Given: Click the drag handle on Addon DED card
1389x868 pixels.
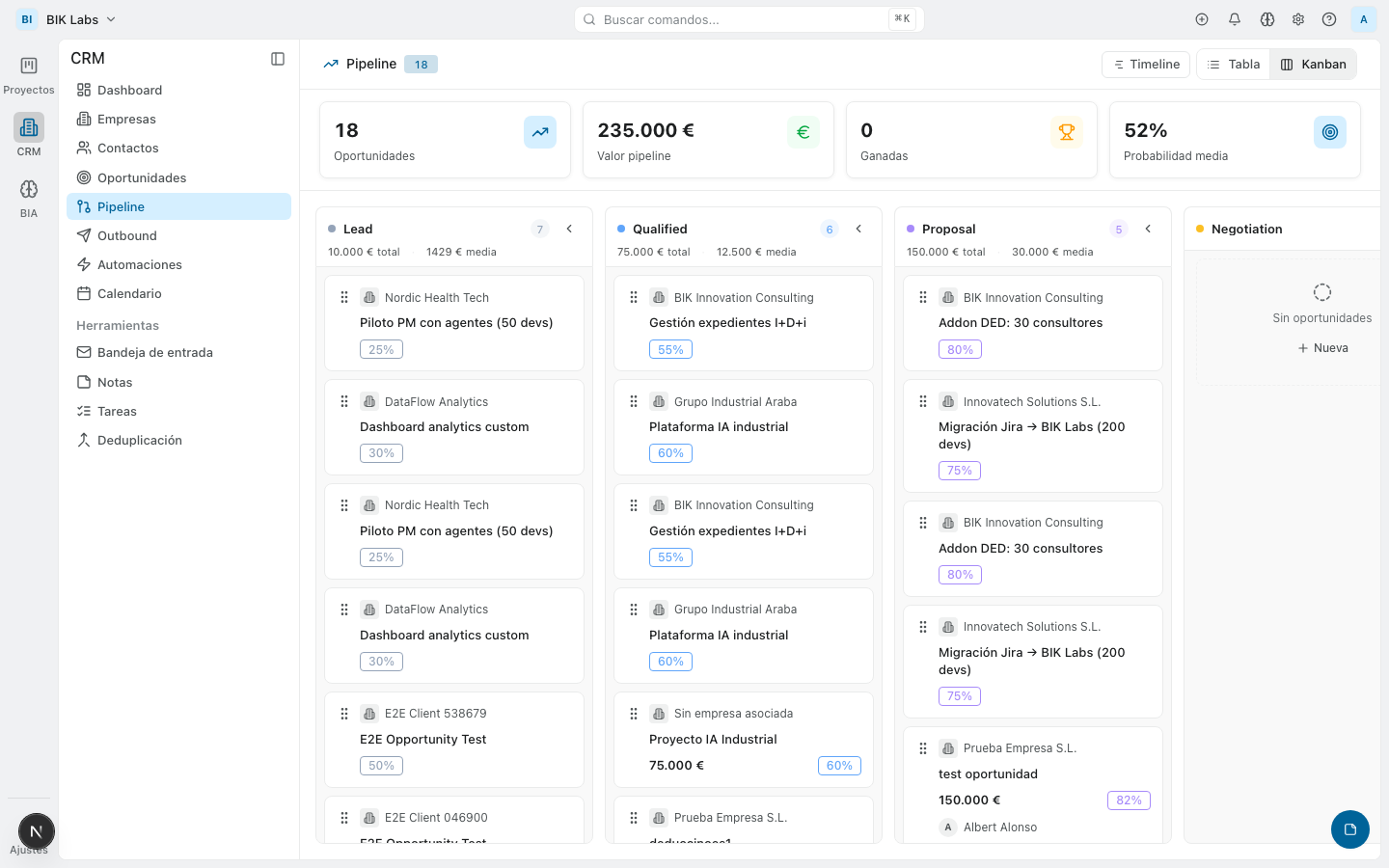Looking at the screenshot, I should click(923, 298).
